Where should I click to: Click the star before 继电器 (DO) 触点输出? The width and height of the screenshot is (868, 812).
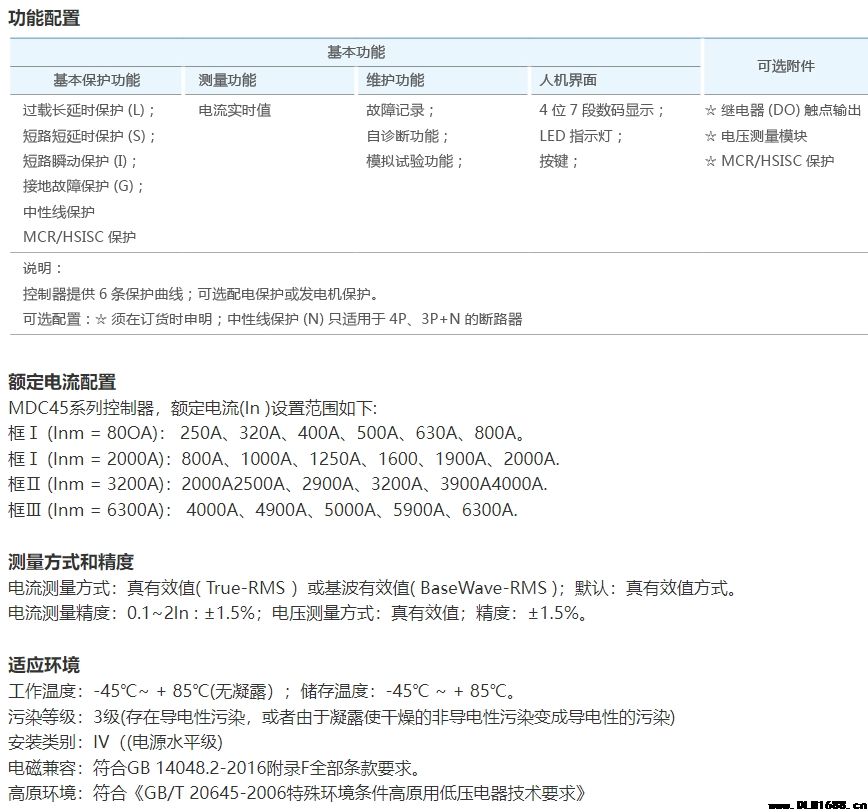click(711, 111)
